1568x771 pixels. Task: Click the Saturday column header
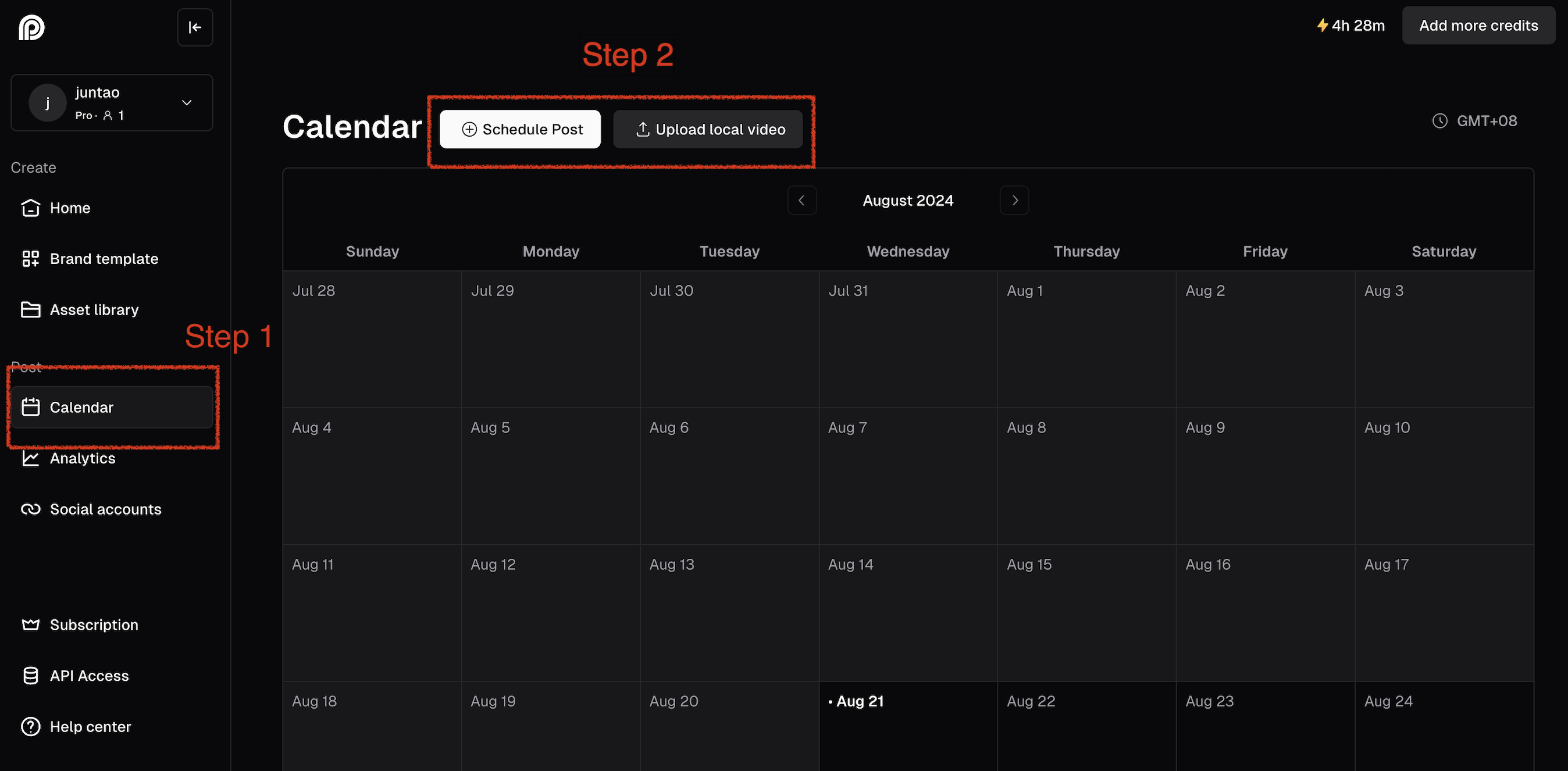1444,251
